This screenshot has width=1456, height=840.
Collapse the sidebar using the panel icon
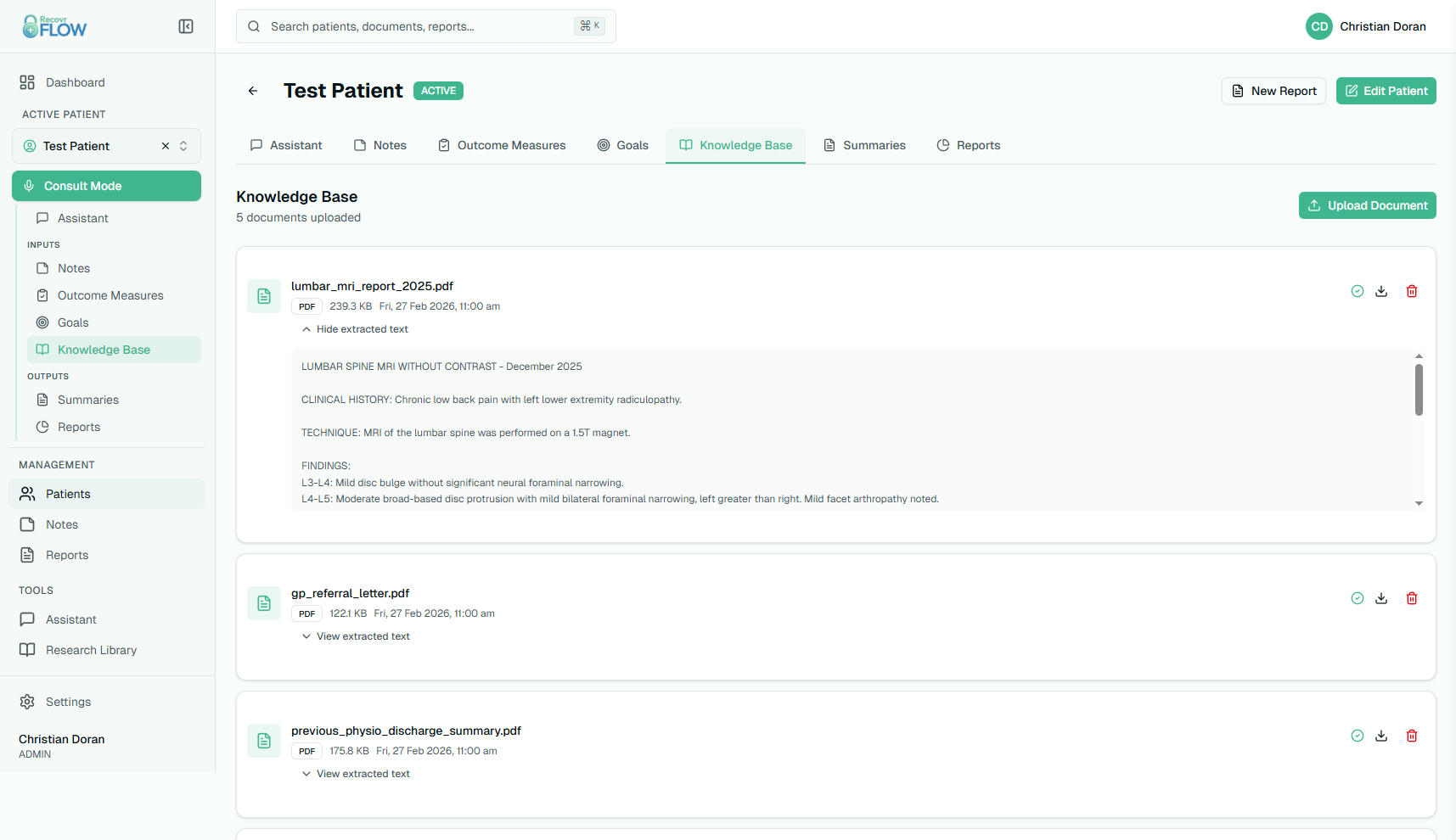point(185,26)
